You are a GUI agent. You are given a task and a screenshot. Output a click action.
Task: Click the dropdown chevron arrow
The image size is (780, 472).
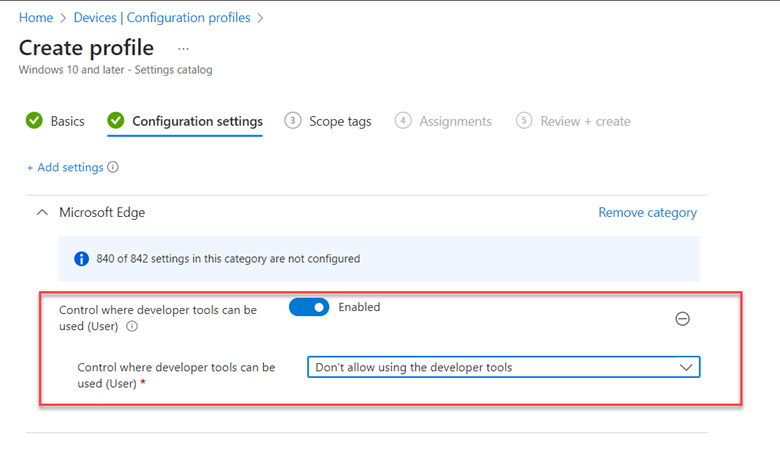pyautogui.click(x=686, y=368)
